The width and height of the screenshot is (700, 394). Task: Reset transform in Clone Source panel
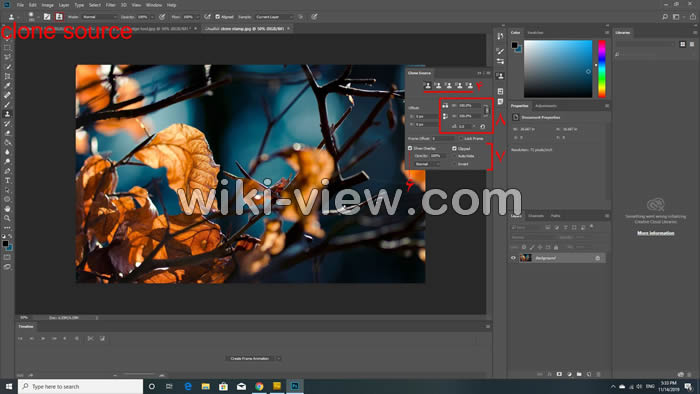[x=483, y=127]
